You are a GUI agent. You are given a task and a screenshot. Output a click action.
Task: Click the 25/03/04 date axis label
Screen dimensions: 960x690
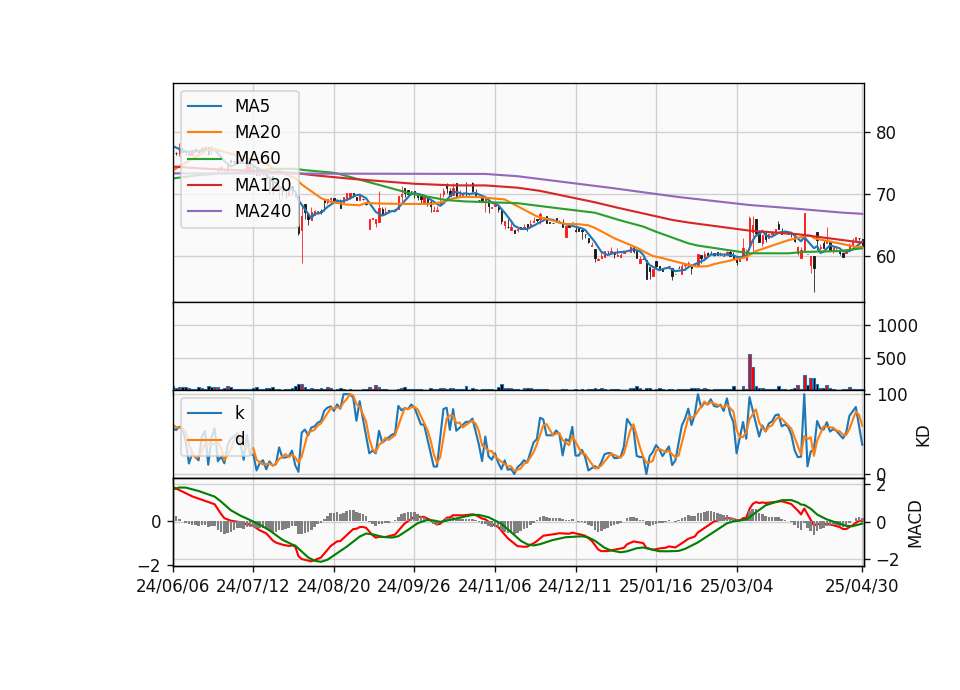pos(737,586)
